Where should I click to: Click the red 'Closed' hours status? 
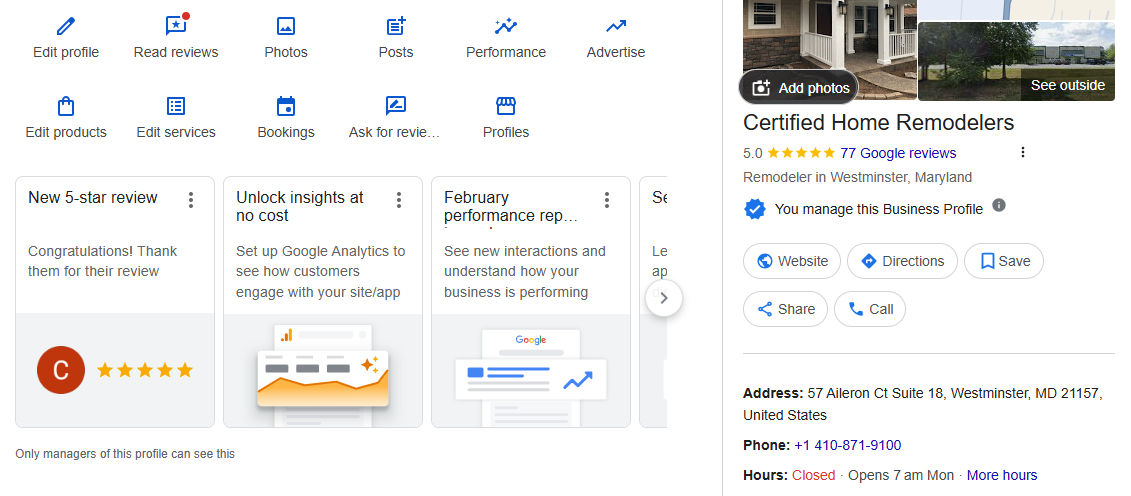point(814,476)
